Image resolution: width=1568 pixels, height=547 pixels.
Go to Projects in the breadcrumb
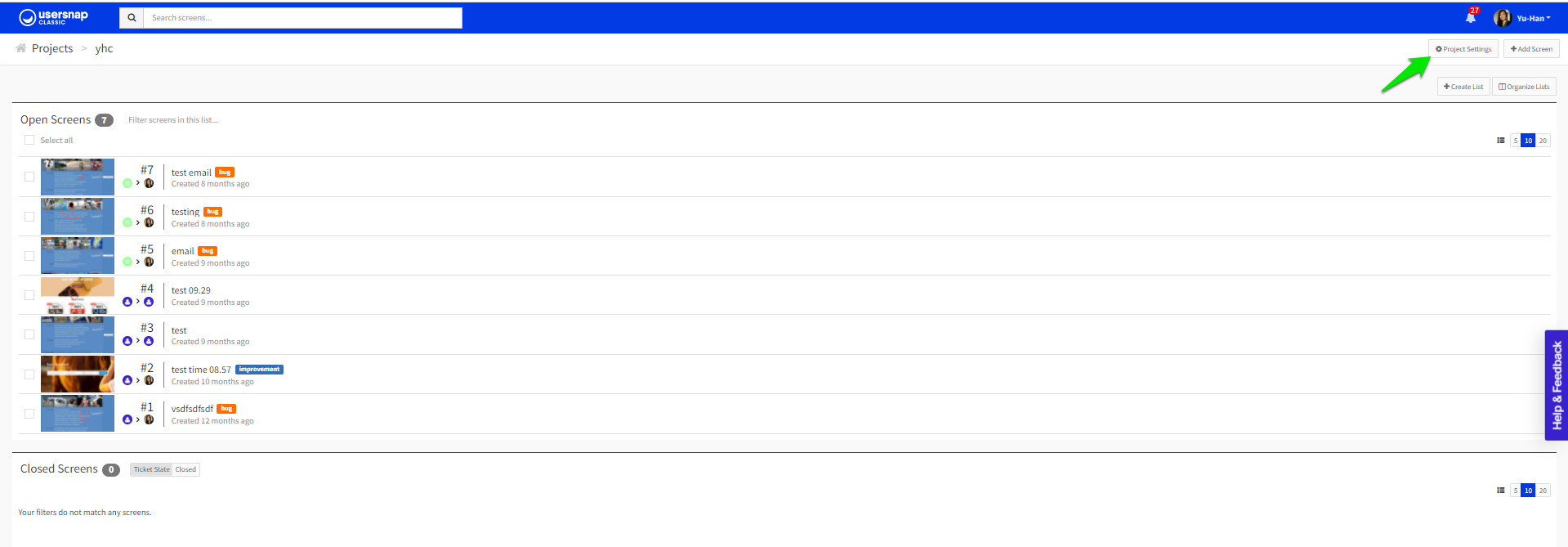[x=52, y=48]
